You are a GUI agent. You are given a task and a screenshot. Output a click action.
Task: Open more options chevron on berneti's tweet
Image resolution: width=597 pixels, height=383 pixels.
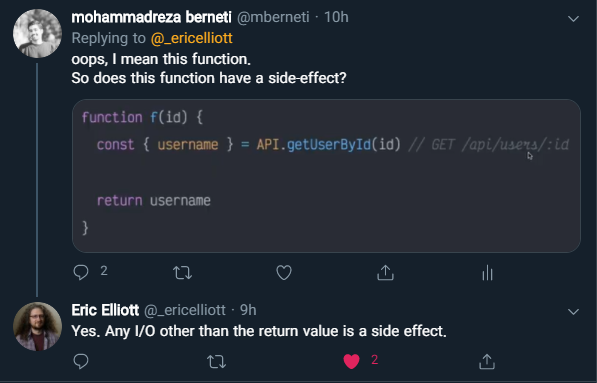coord(573,19)
